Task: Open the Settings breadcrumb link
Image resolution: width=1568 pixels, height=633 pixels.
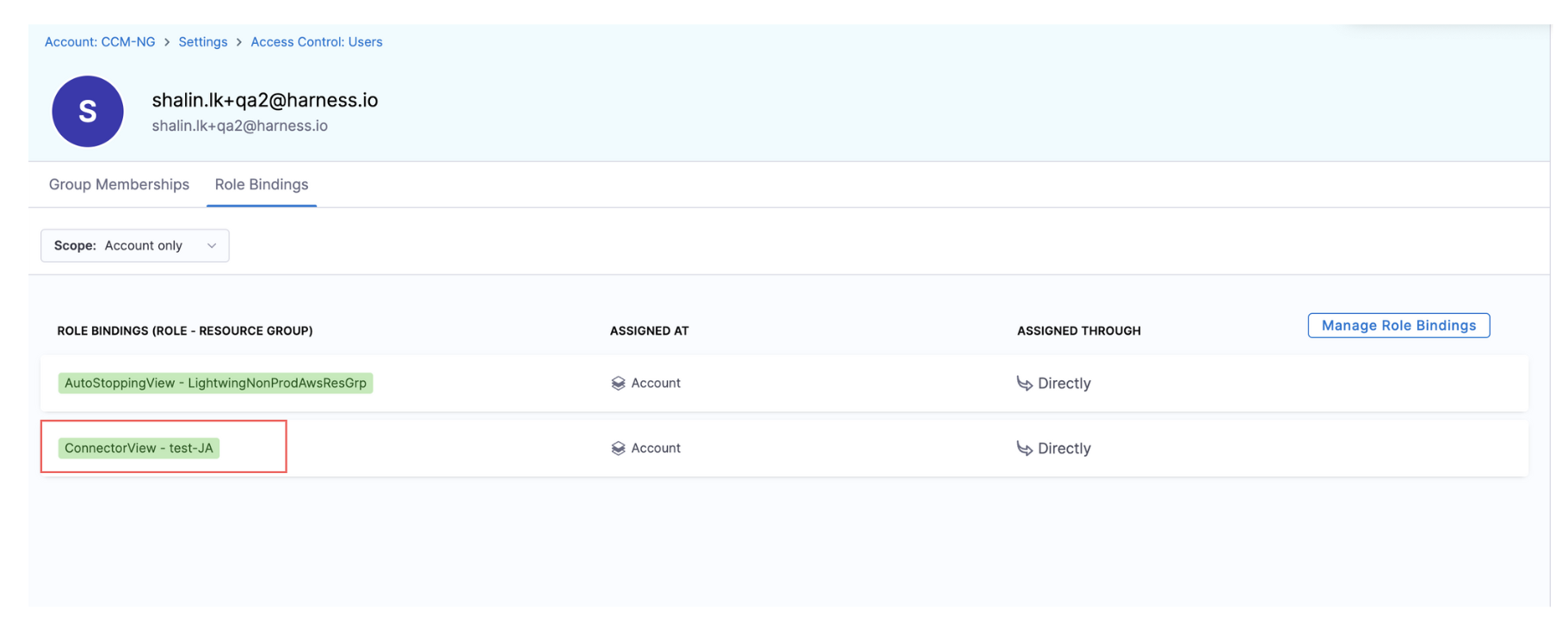Action: [x=203, y=42]
